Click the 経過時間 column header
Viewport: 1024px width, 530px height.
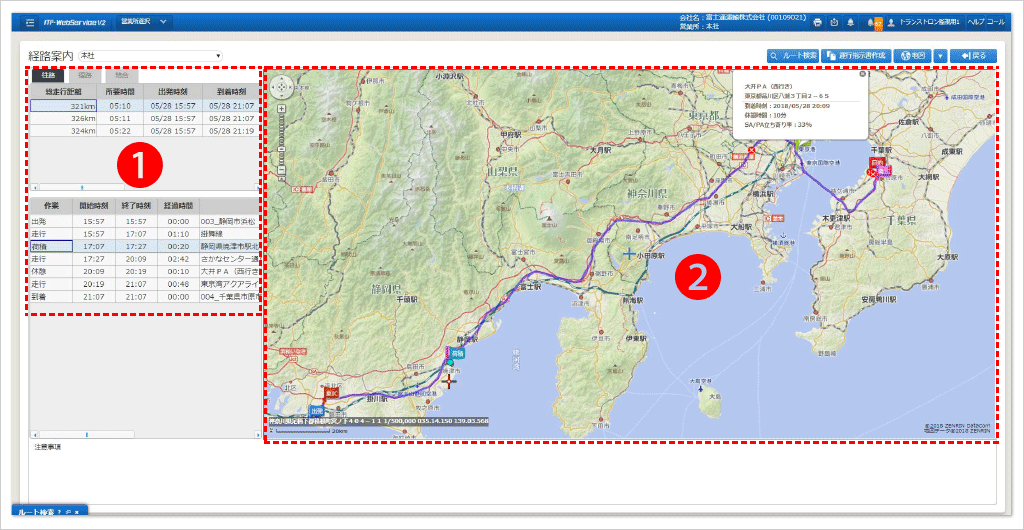178,205
